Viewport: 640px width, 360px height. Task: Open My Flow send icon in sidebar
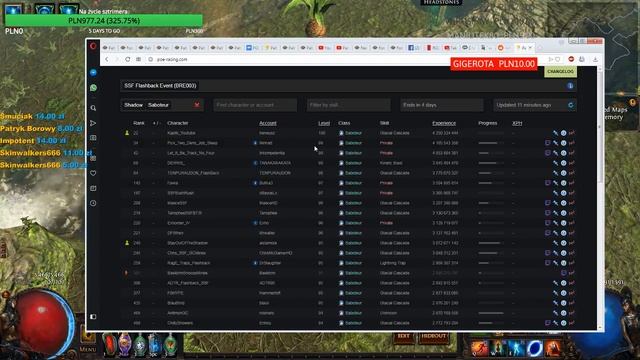tap(93, 123)
